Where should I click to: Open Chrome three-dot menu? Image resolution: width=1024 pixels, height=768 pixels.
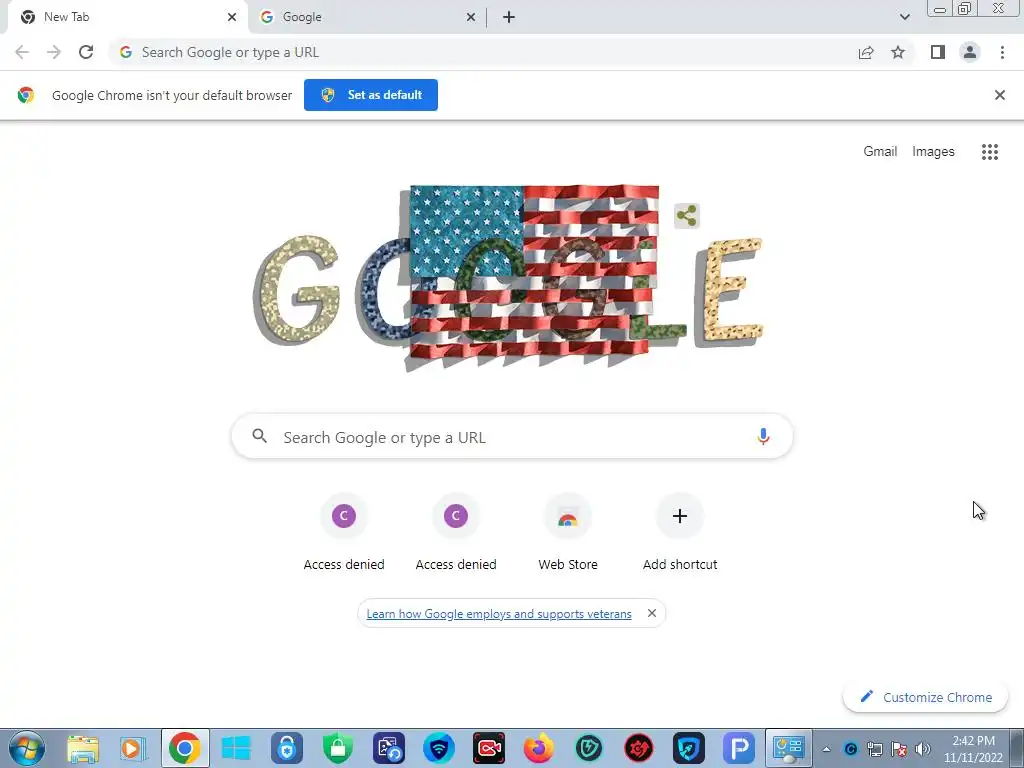[x=1002, y=52]
